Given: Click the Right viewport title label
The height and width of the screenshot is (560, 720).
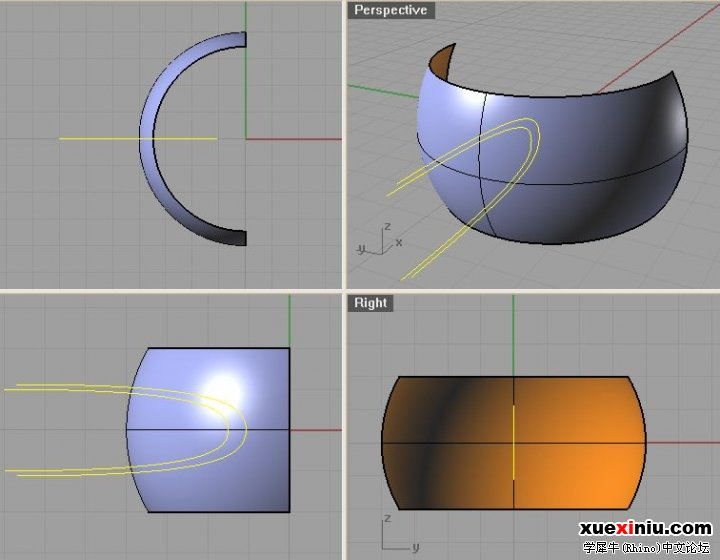Looking at the screenshot, I should click(x=370, y=303).
